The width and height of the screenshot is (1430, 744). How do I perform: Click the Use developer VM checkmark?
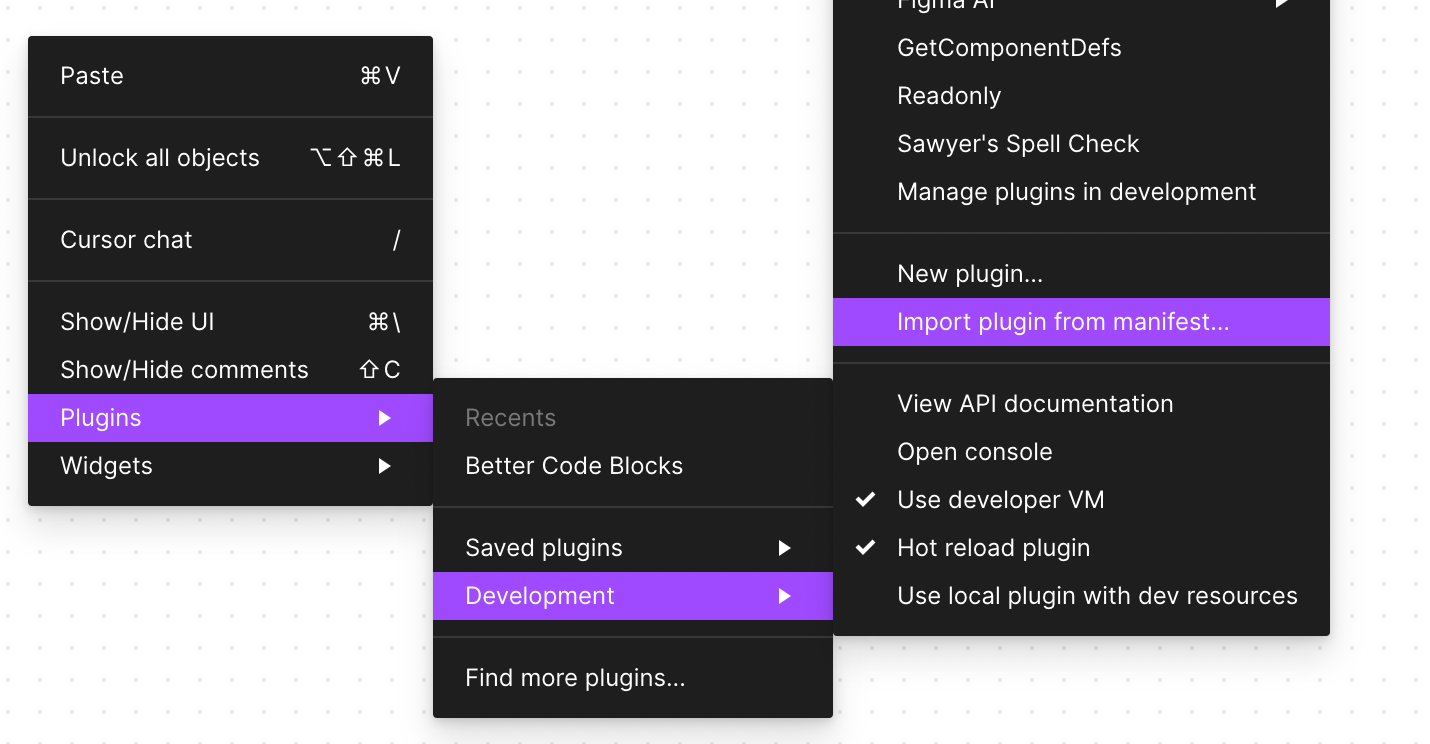[x=866, y=500]
